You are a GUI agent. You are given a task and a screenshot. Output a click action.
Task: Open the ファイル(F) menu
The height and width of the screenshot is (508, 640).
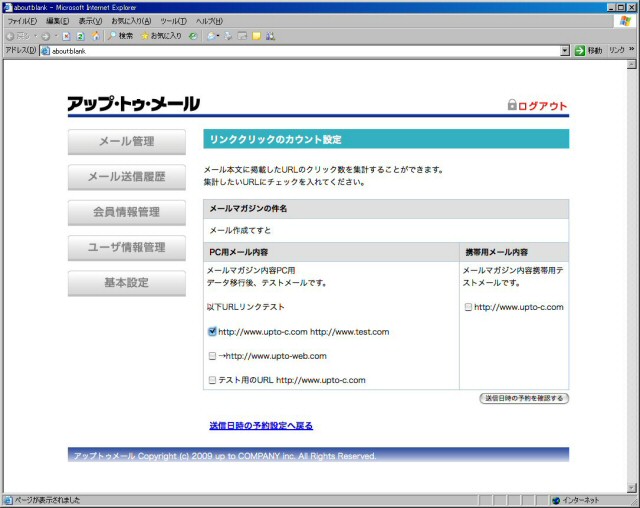pos(22,21)
